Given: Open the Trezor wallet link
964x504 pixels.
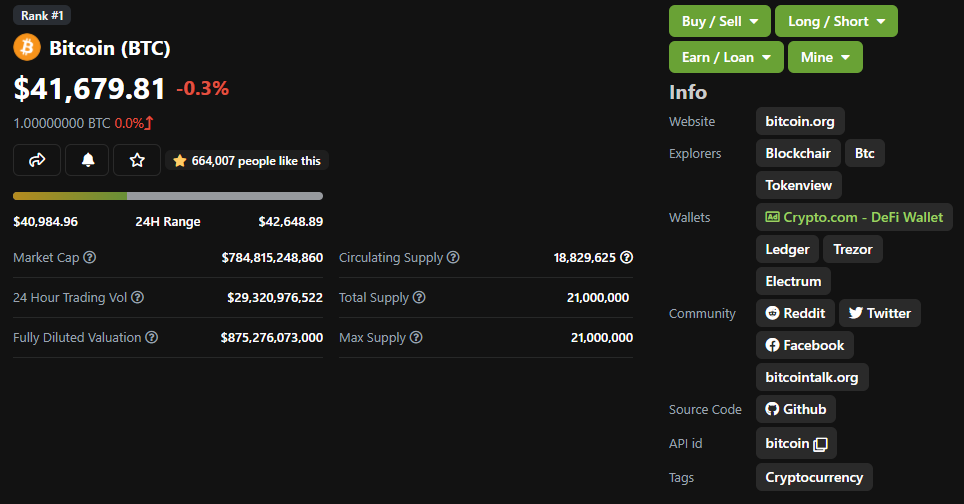Looking at the screenshot, I should [x=853, y=249].
